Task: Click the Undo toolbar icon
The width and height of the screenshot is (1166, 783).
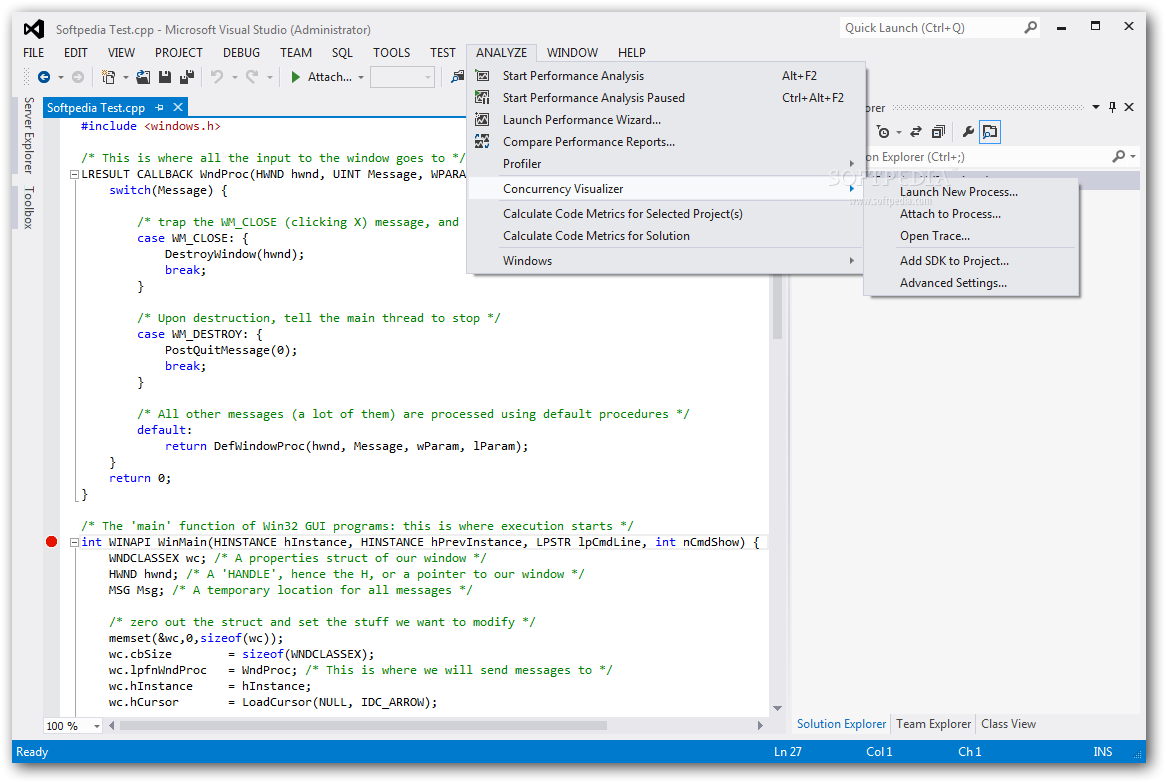Action: coord(217,77)
